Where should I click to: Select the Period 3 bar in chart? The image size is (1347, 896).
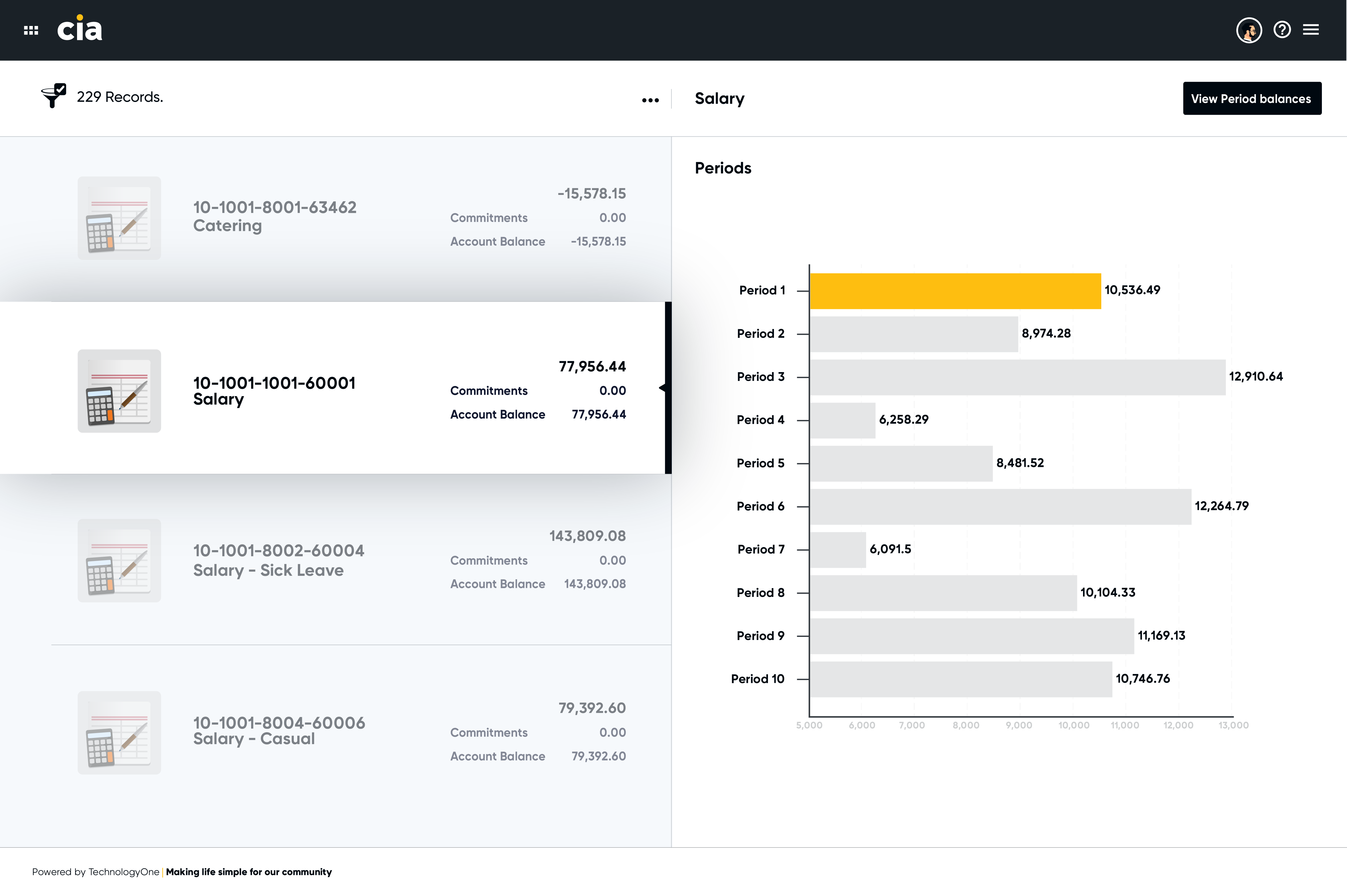(1017, 377)
